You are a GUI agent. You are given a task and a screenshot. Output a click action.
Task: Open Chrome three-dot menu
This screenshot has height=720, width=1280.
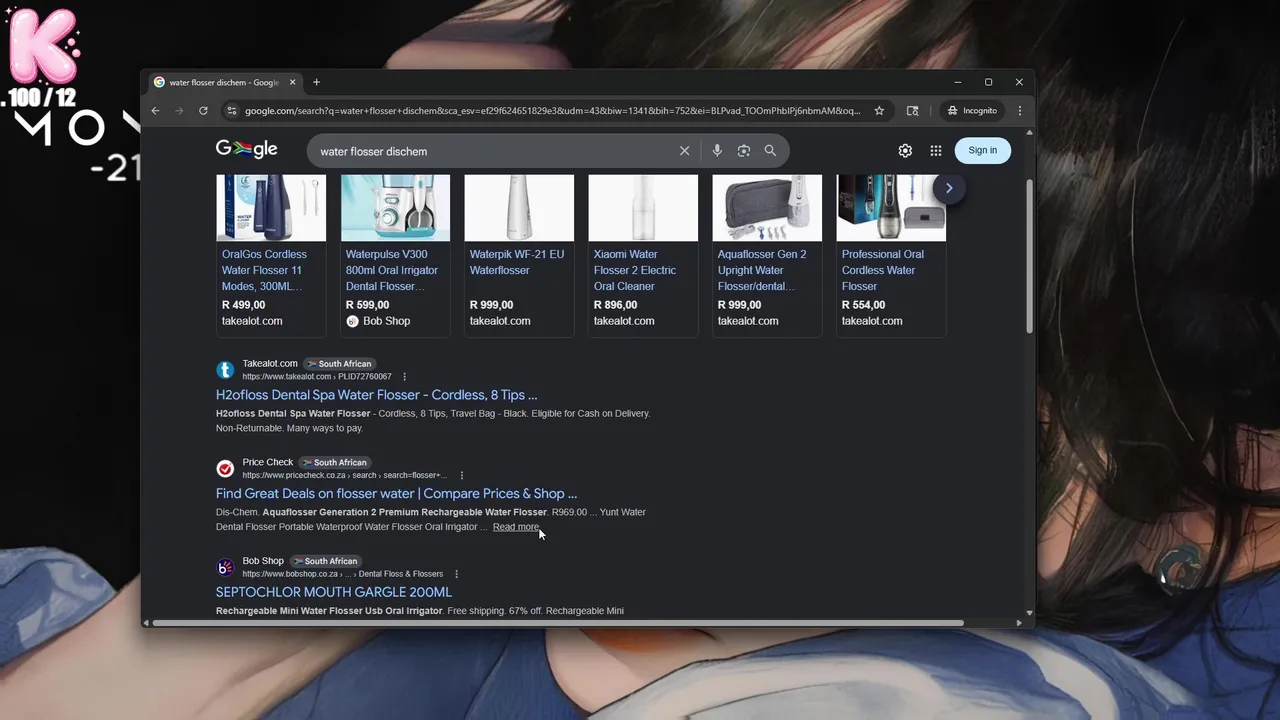pyautogui.click(x=1020, y=111)
